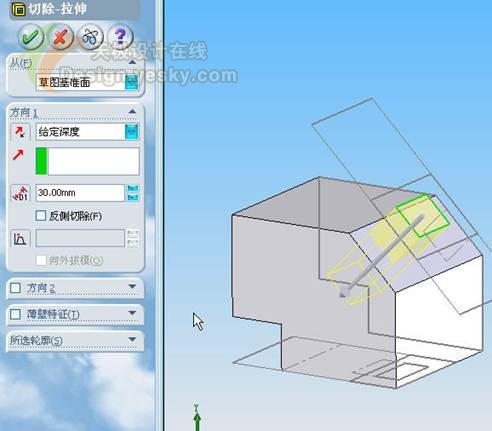Click the depth value spinner arrows
This screenshot has height=431, width=492.
pyautogui.click(x=133, y=193)
